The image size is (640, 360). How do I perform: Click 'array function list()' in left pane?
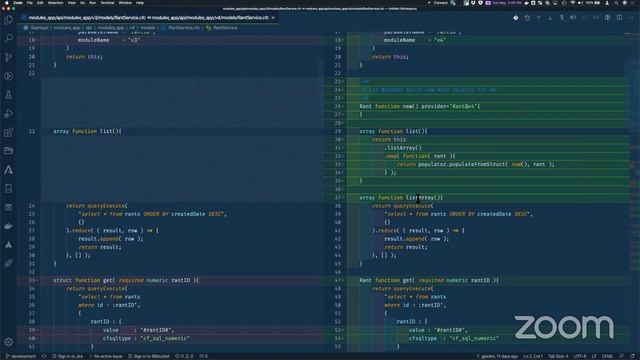87,131
